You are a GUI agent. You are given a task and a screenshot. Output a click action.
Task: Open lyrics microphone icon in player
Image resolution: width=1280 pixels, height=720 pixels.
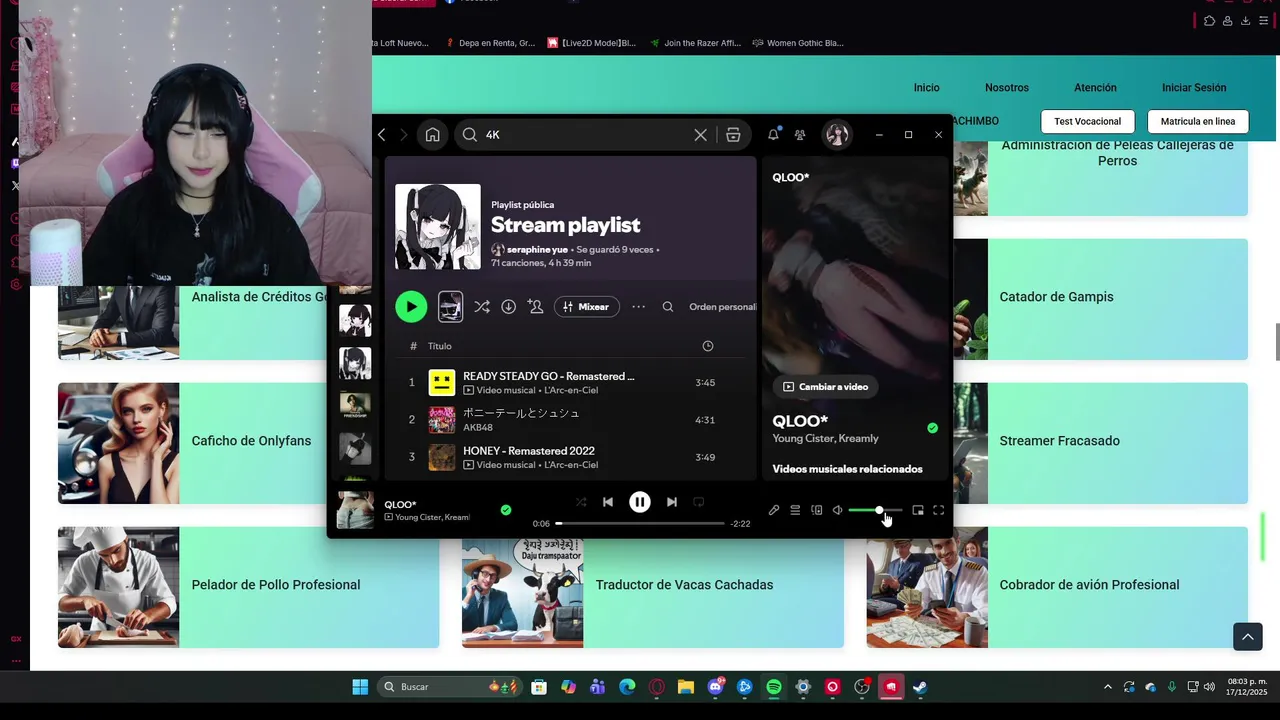(x=774, y=510)
